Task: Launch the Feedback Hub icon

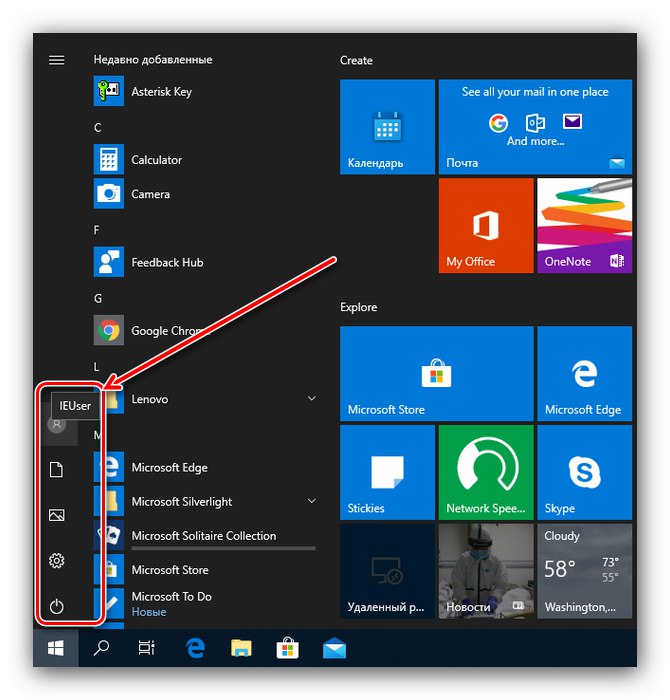Action: 108,262
